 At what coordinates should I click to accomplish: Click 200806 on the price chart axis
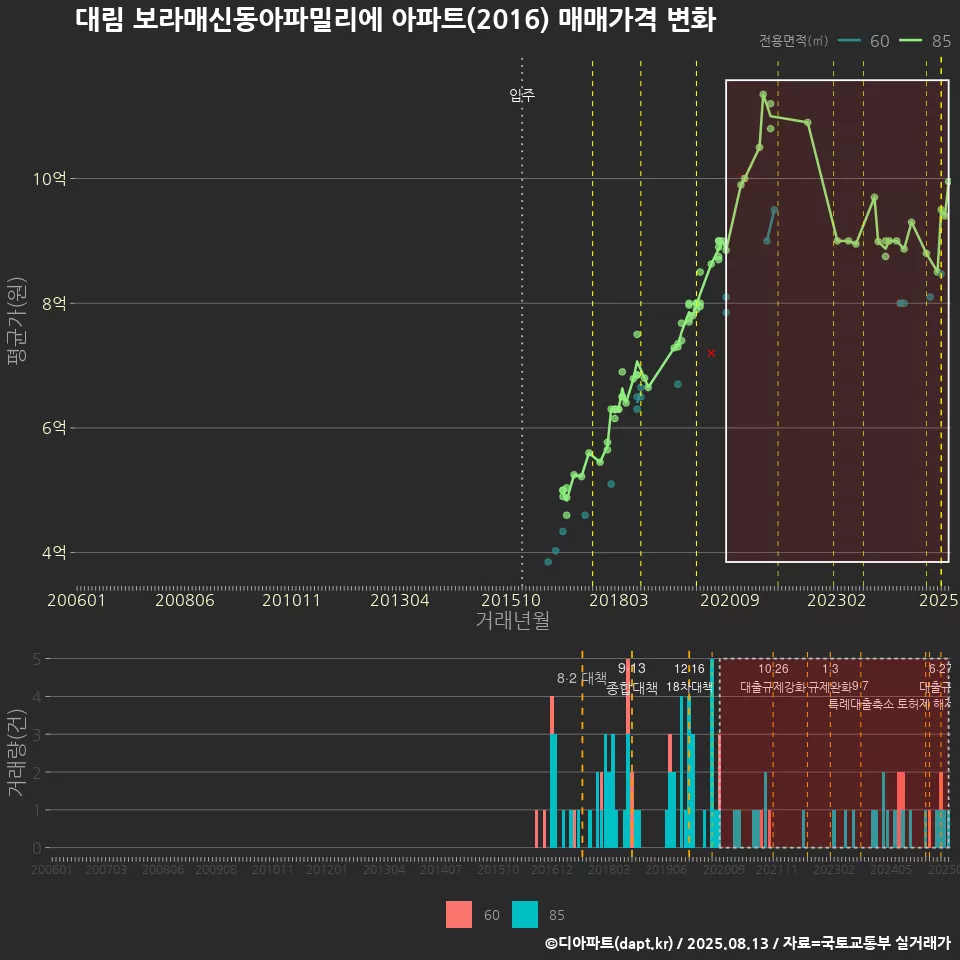click(x=185, y=600)
